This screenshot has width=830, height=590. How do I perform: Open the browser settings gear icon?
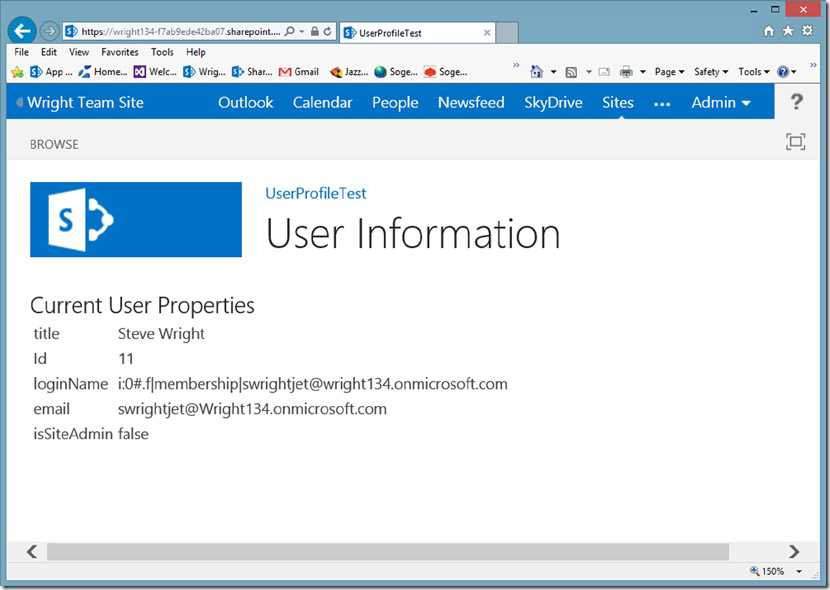tap(807, 31)
